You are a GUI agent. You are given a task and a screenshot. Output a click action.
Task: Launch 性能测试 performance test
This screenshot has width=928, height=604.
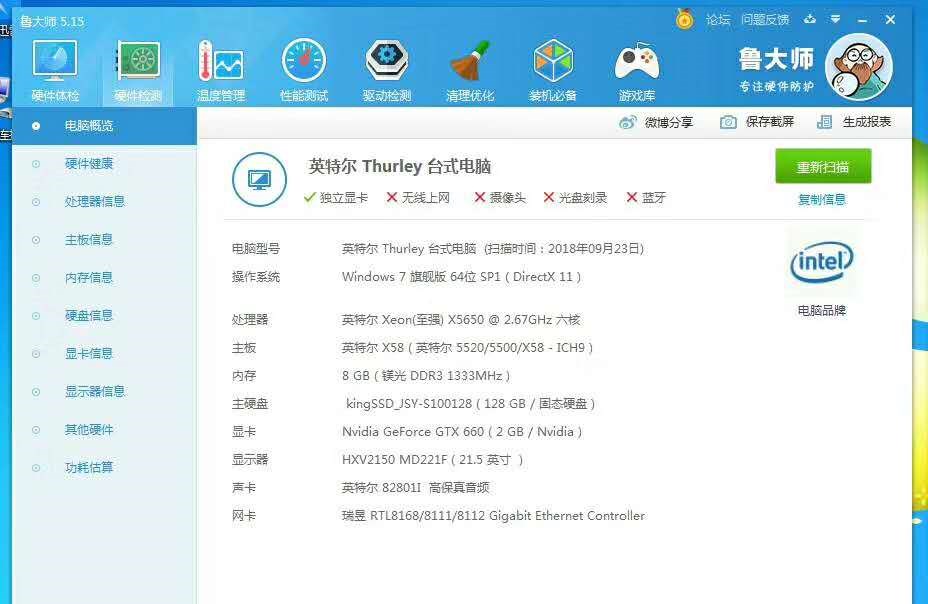[x=304, y=71]
